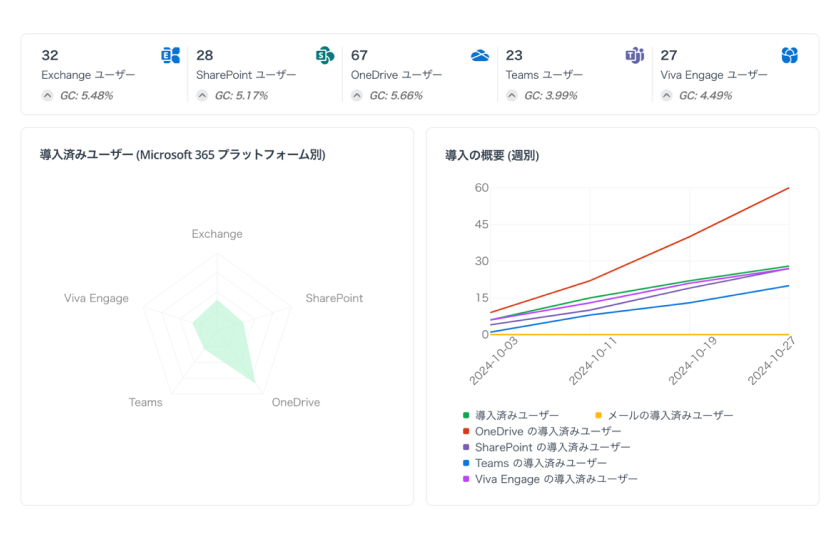Toggle the 導入済みユーザー legend entry

tap(511, 416)
